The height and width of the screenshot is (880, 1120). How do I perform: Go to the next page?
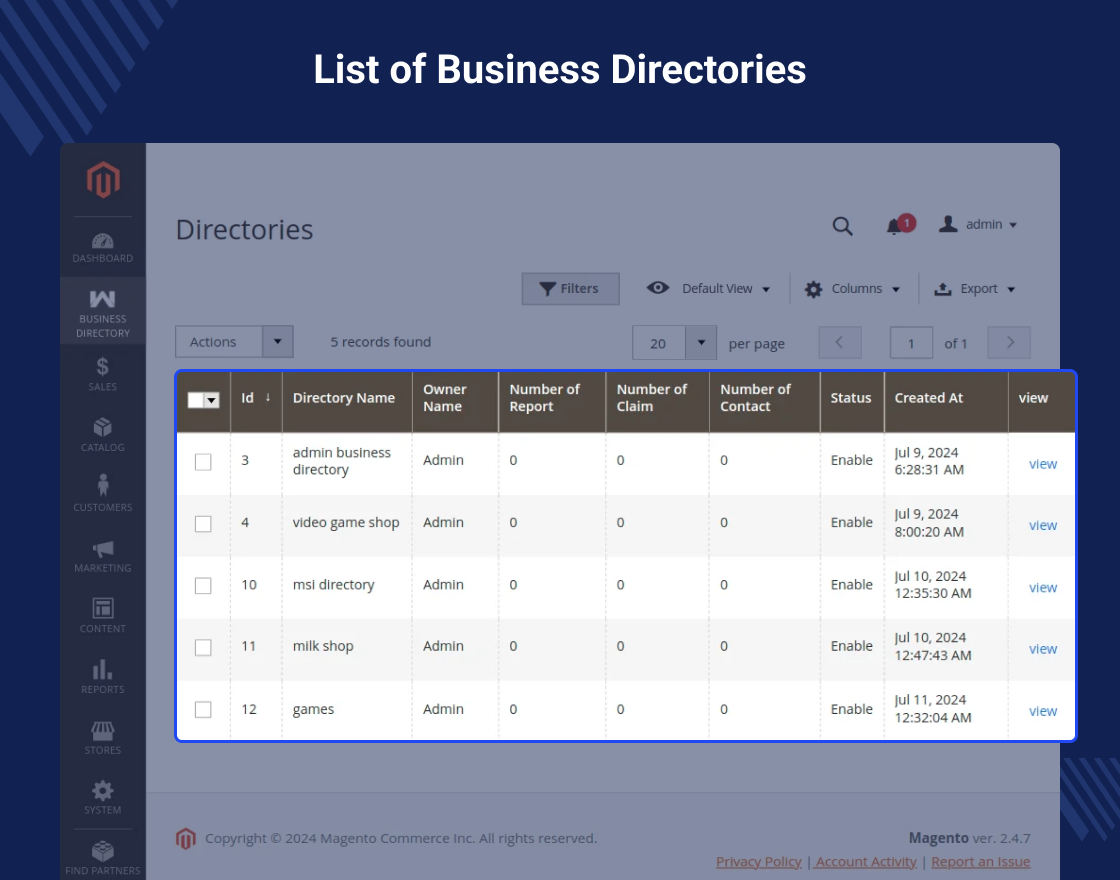[x=1009, y=343]
